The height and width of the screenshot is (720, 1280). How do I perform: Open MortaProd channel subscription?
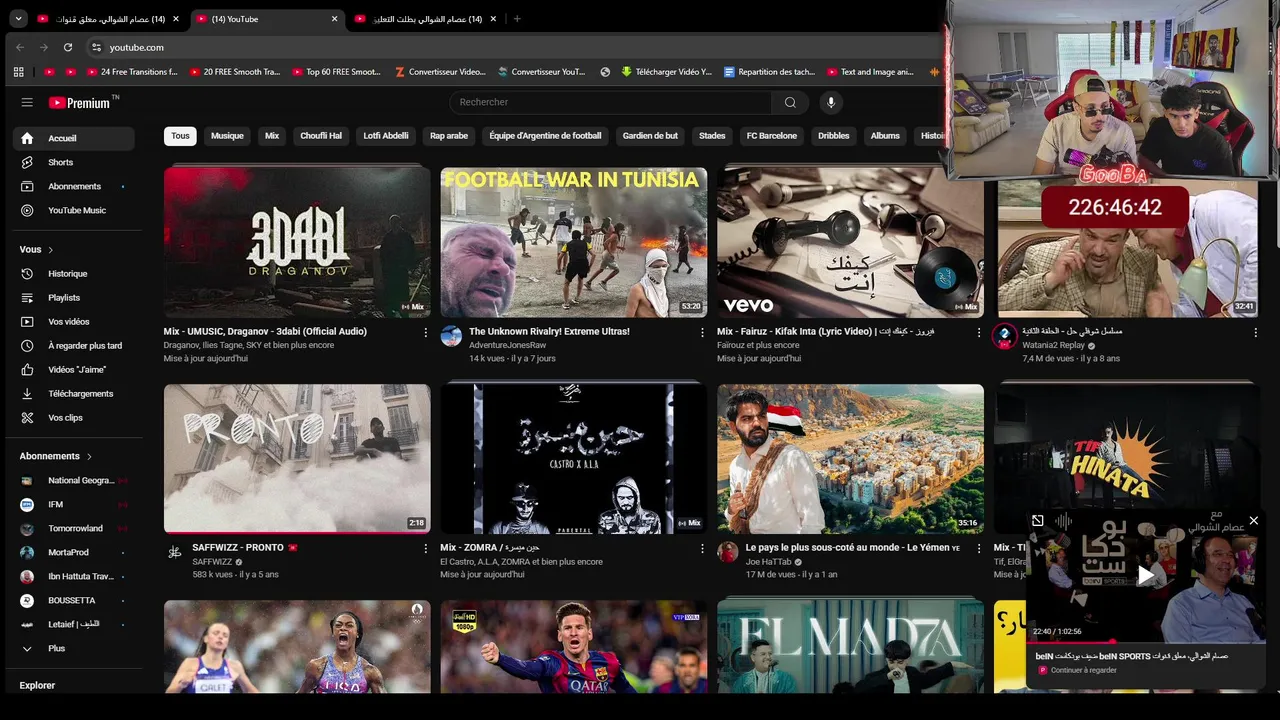74,552
